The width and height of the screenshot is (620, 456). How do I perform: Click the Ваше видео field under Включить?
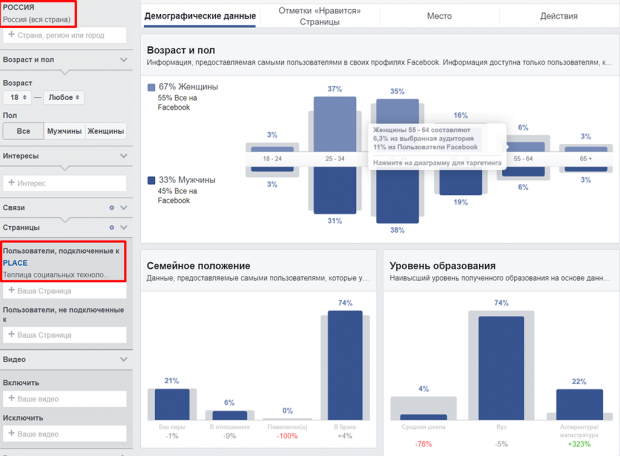click(x=65, y=399)
